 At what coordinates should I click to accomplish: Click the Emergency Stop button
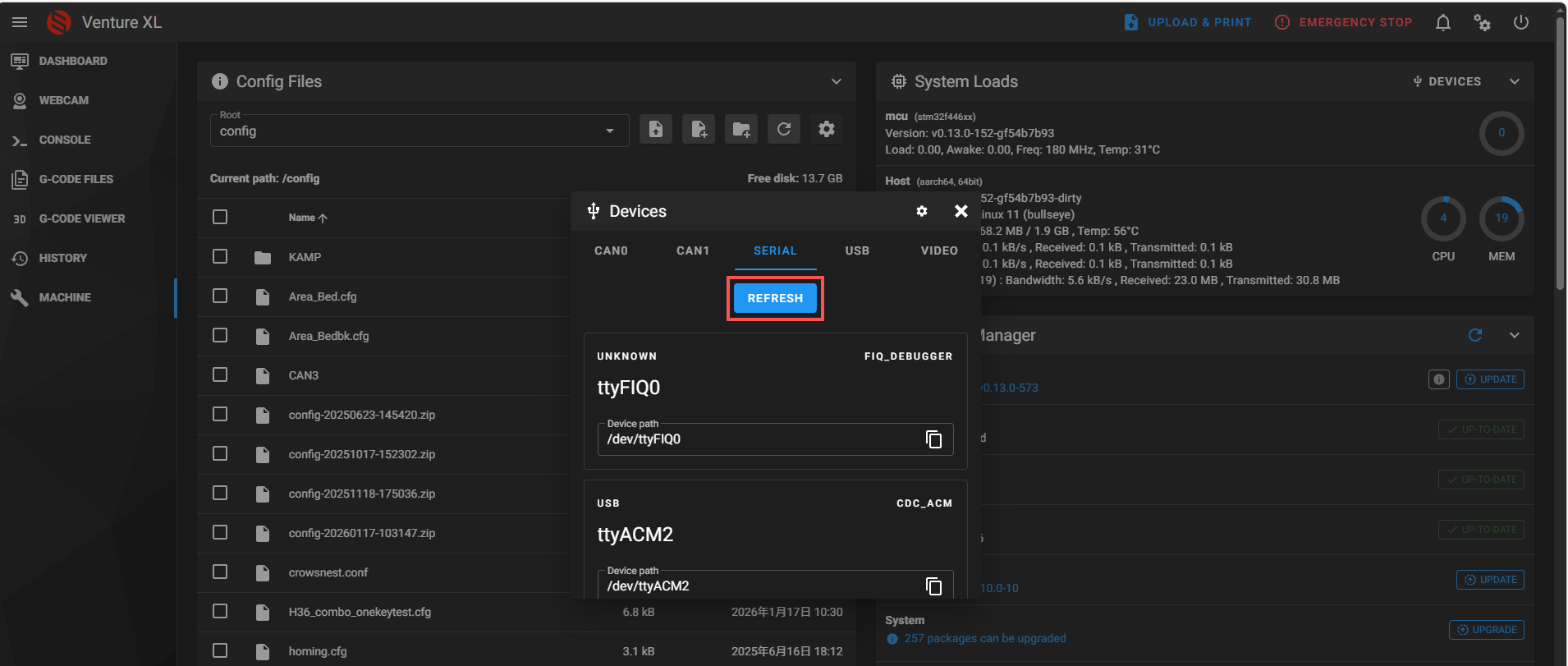coord(1343,22)
